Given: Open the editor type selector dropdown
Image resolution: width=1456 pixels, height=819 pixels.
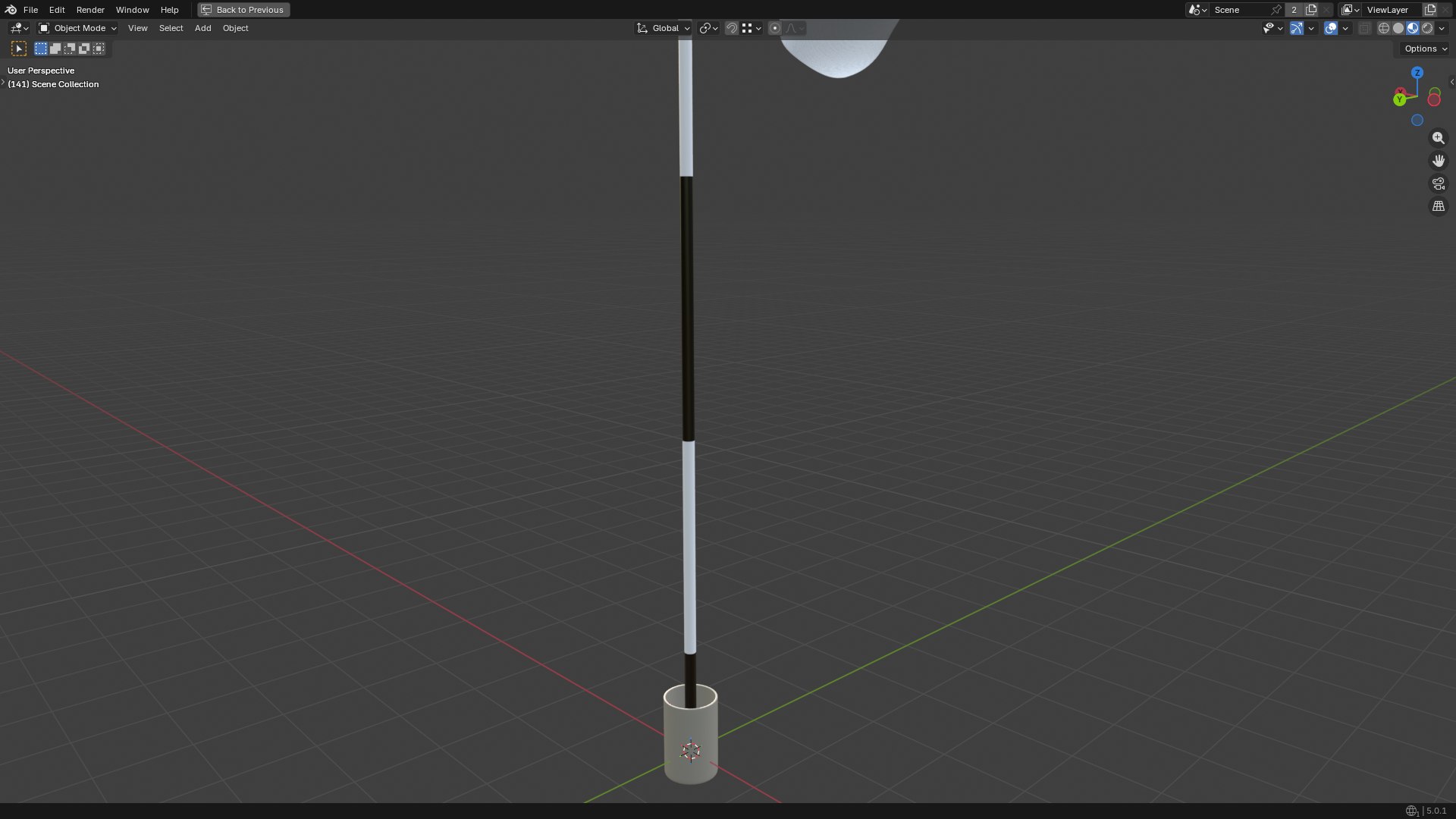Looking at the screenshot, I should pos(19,28).
